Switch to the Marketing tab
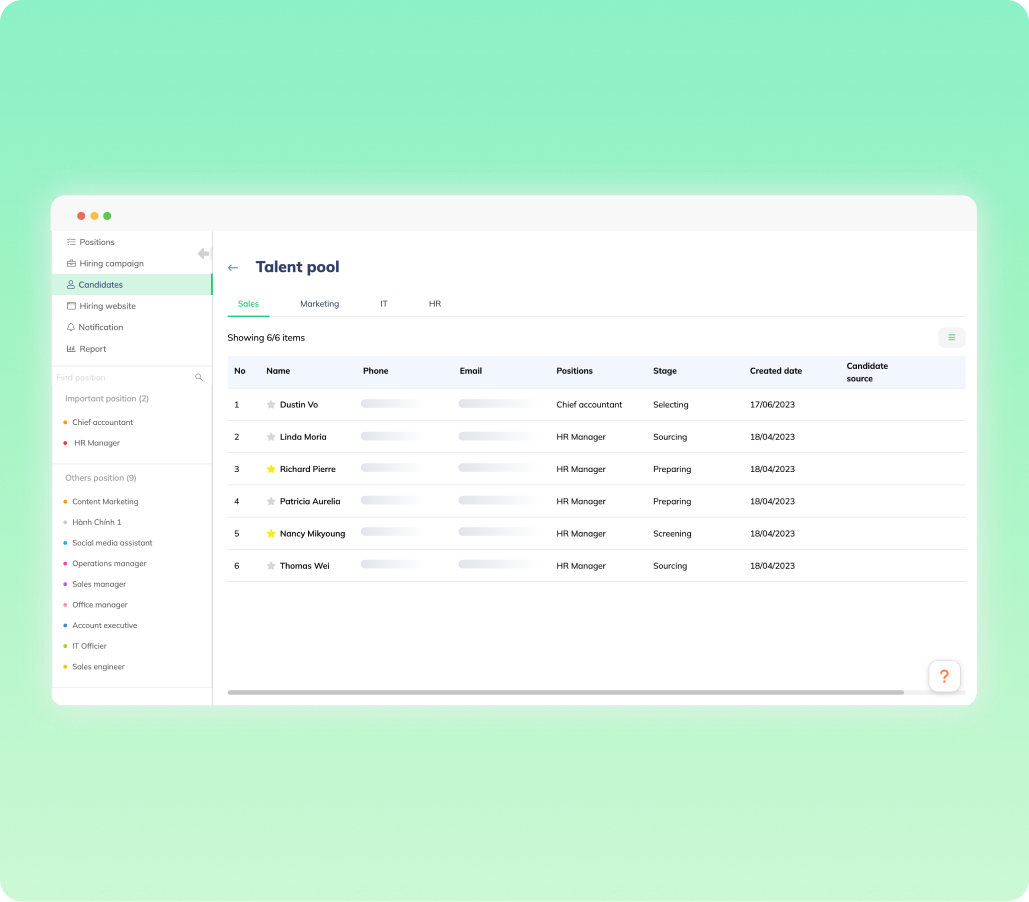Viewport: 1029px width, 902px height. point(319,304)
